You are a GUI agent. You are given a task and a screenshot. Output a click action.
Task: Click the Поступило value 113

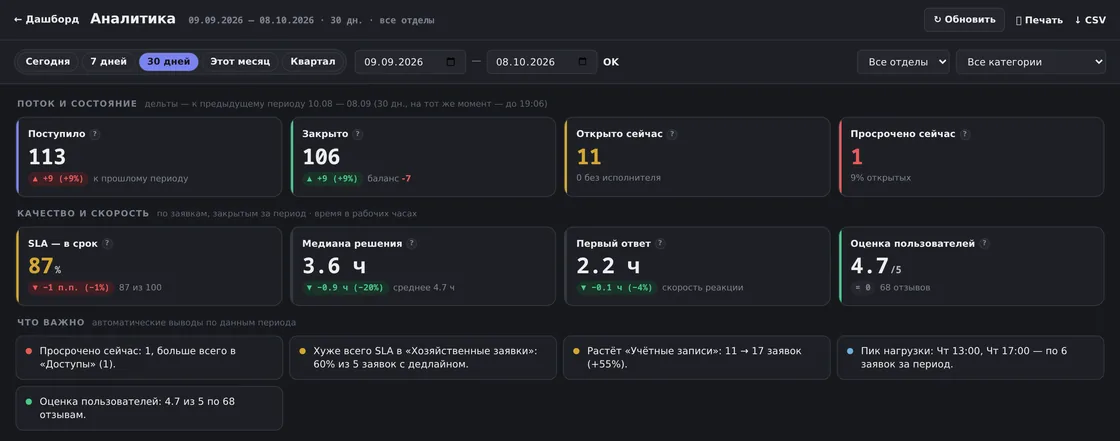47,157
